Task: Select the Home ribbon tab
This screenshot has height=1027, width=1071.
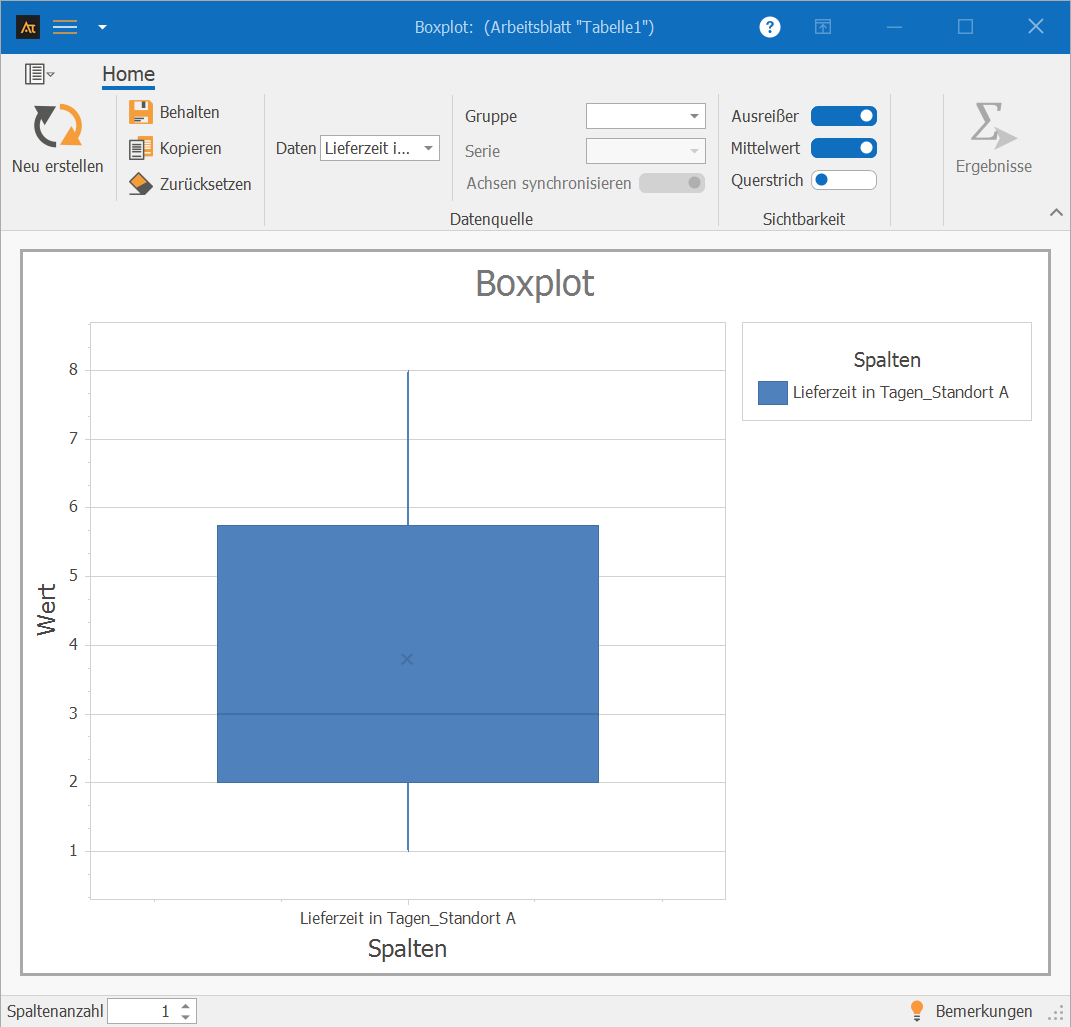Action: click(128, 74)
